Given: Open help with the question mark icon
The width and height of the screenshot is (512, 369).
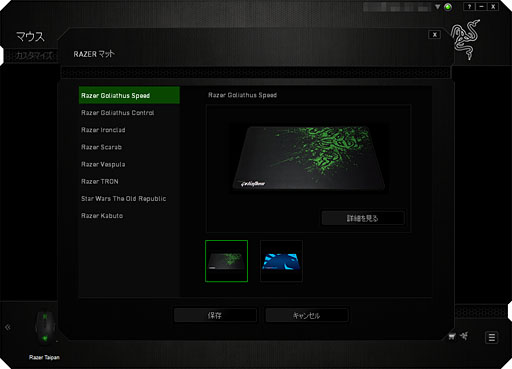Looking at the screenshot, I should pyautogui.click(x=469, y=6).
